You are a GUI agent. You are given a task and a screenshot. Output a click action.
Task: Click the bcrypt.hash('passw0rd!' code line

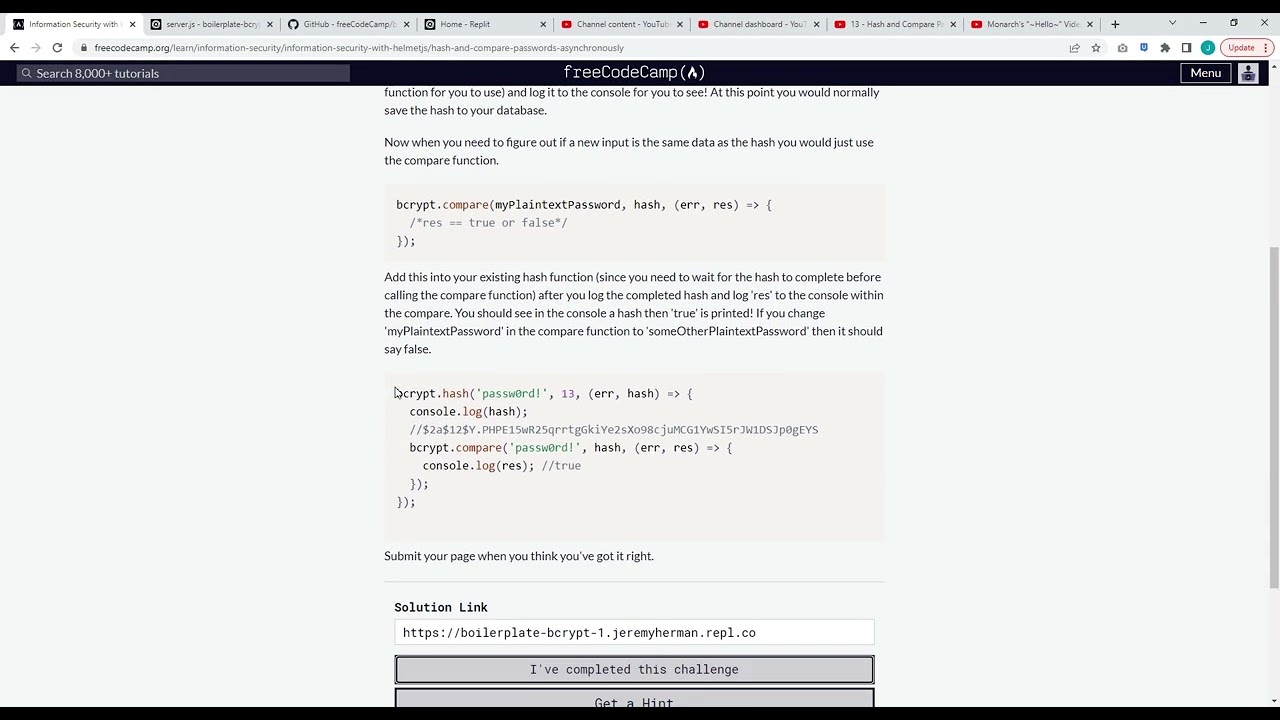point(544,394)
